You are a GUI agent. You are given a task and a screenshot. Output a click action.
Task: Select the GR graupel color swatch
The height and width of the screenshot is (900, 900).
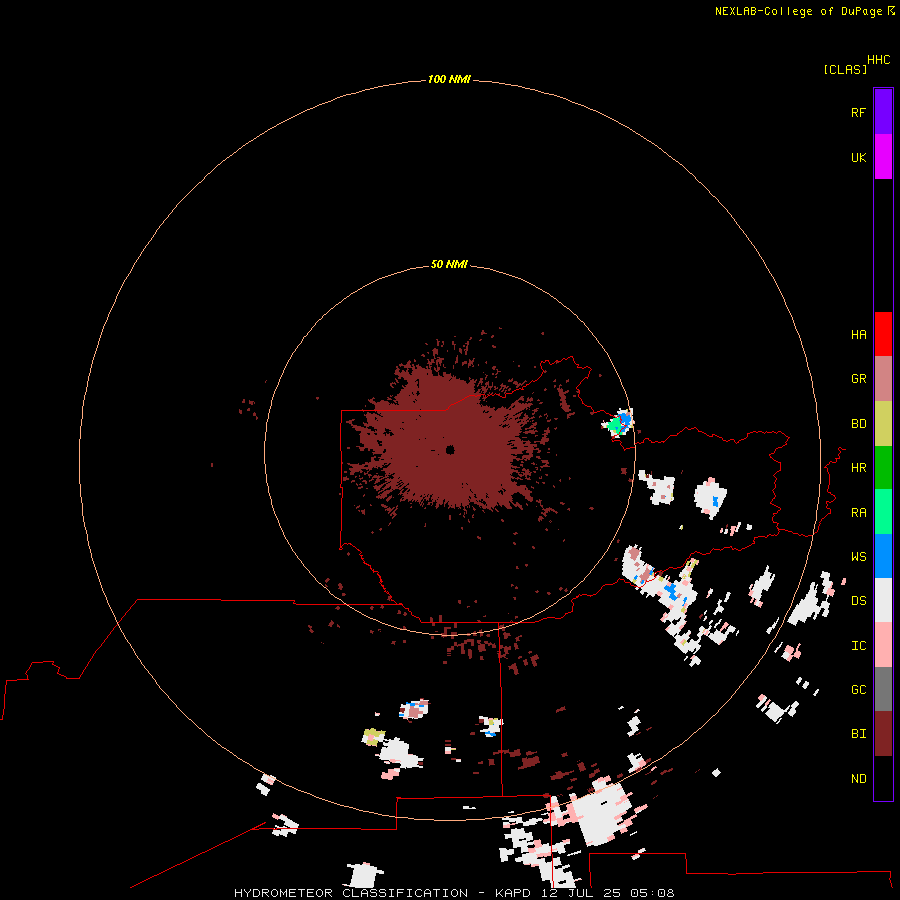(883, 379)
